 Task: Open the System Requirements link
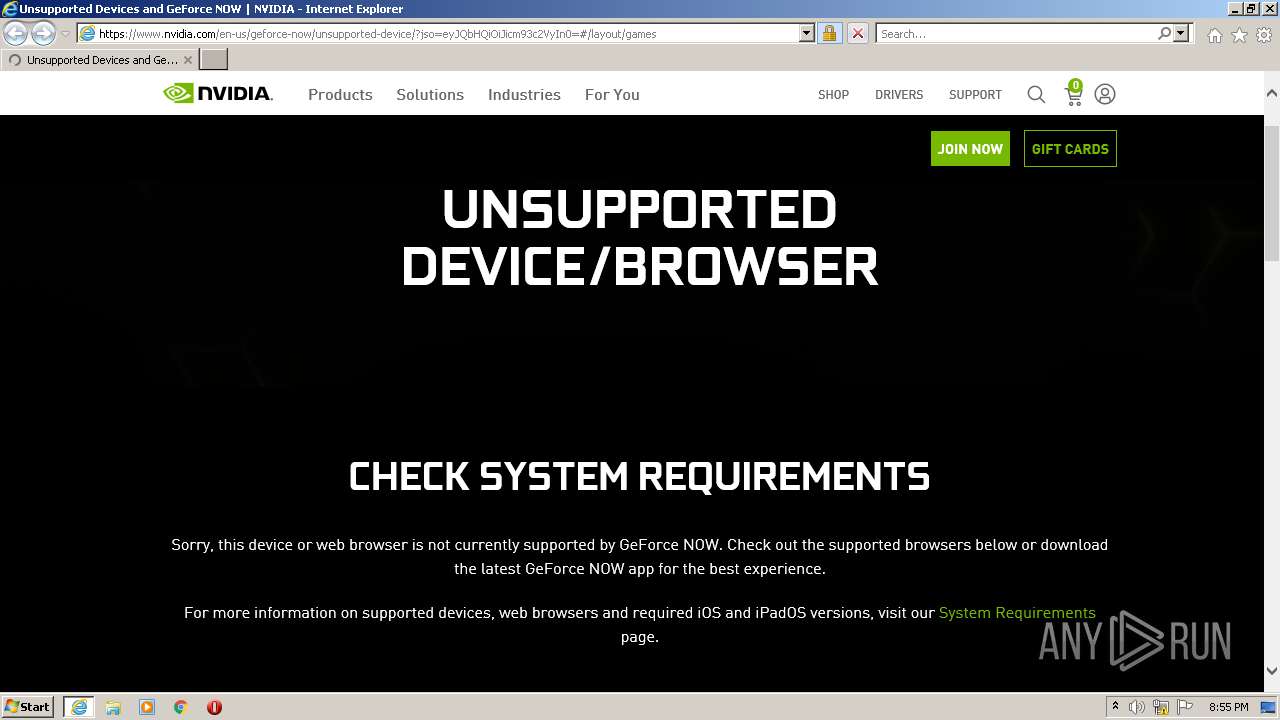(1017, 613)
